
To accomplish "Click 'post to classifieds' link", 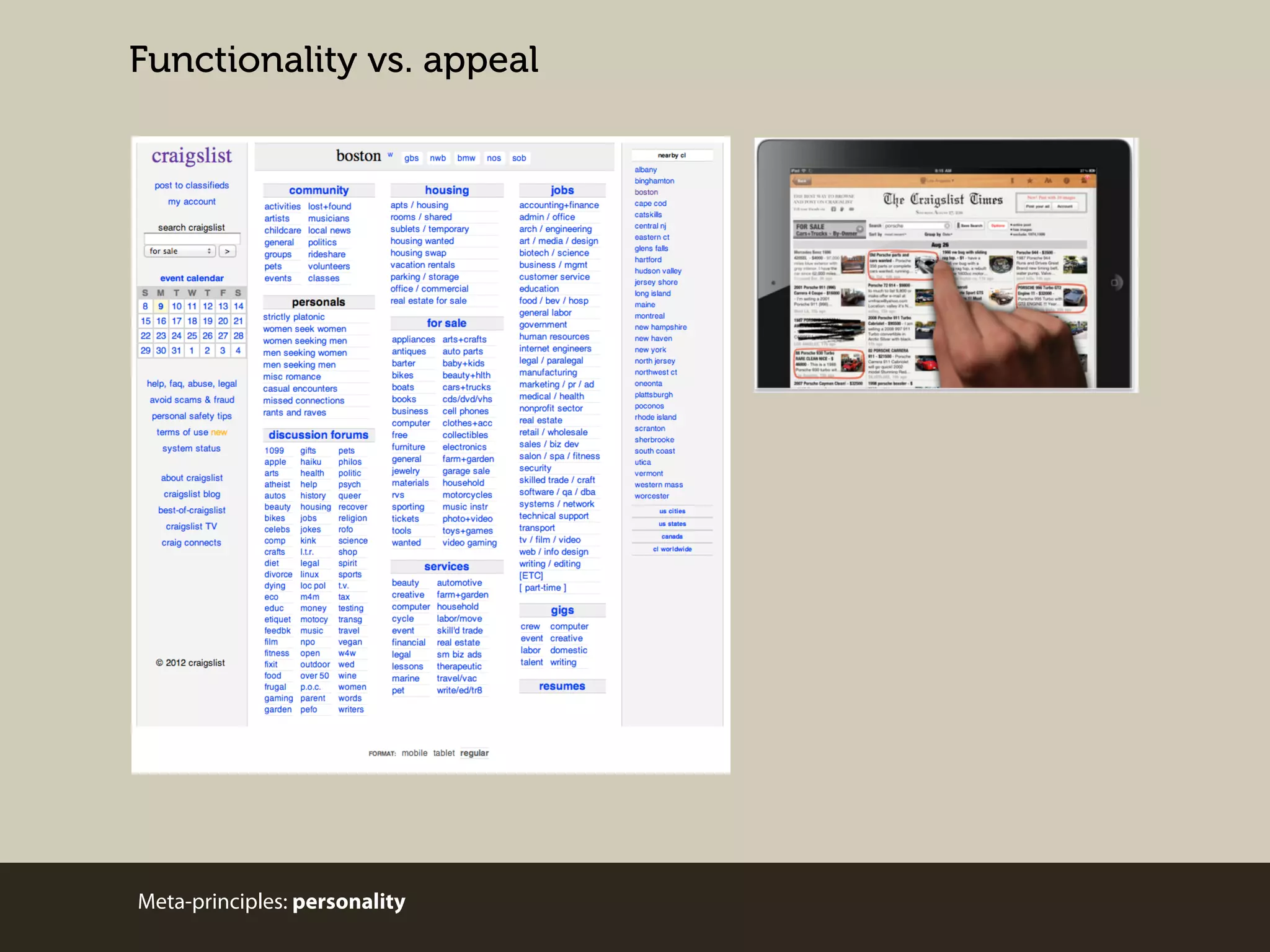I will coord(192,185).
